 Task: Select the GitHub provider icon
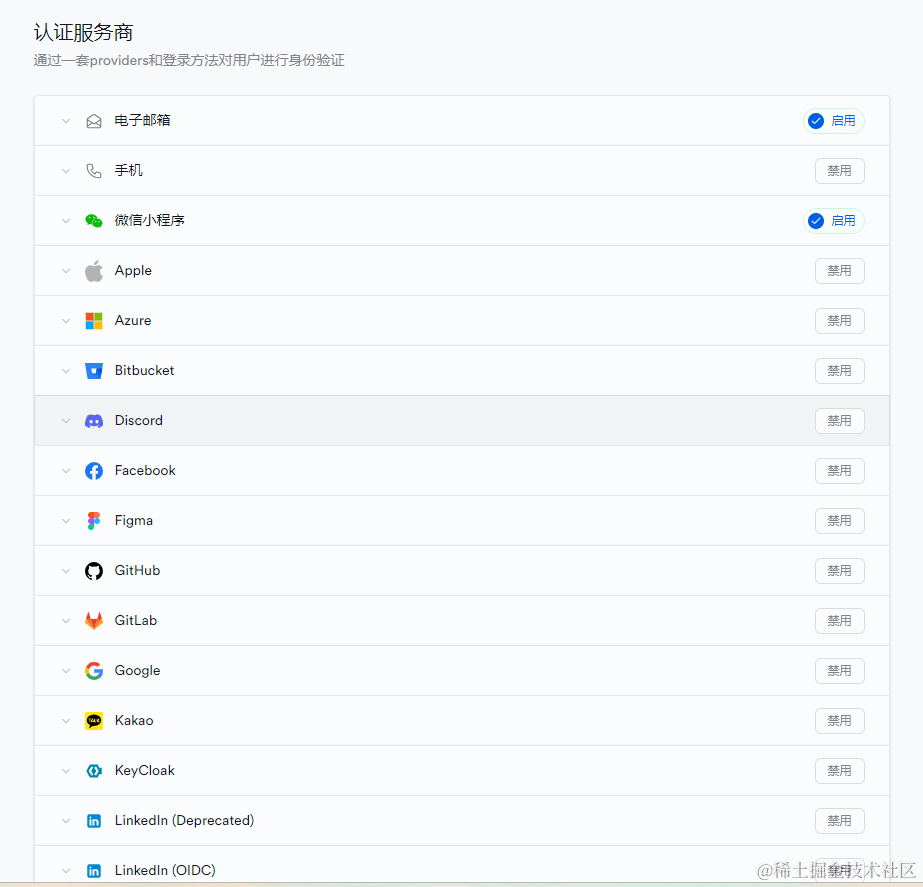point(93,570)
